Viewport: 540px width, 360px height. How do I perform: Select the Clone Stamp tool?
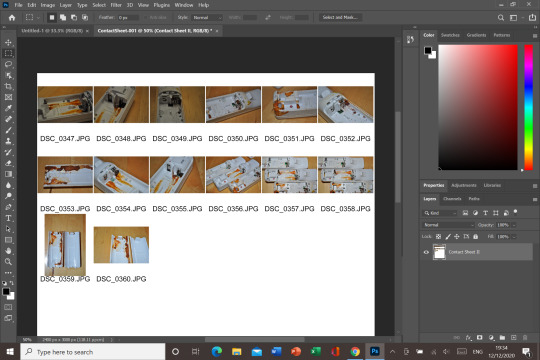click(x=8, y=141)
